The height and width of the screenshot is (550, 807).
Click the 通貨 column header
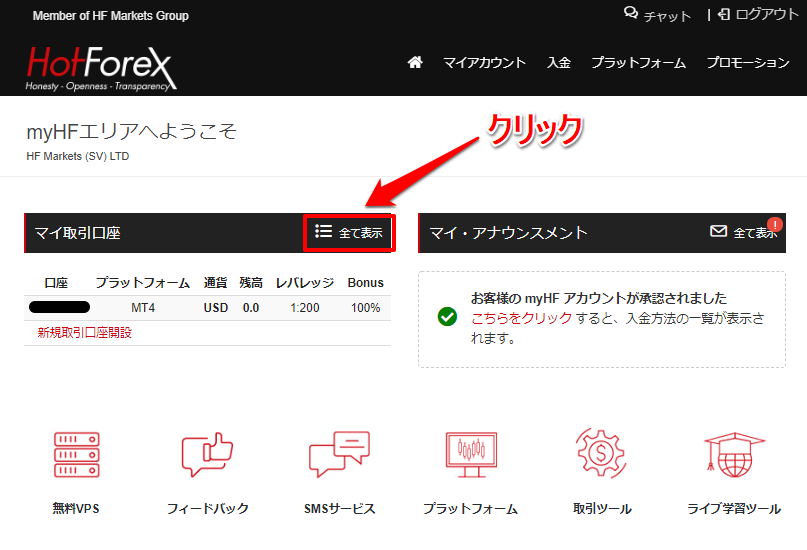click(x=215, y=283)
